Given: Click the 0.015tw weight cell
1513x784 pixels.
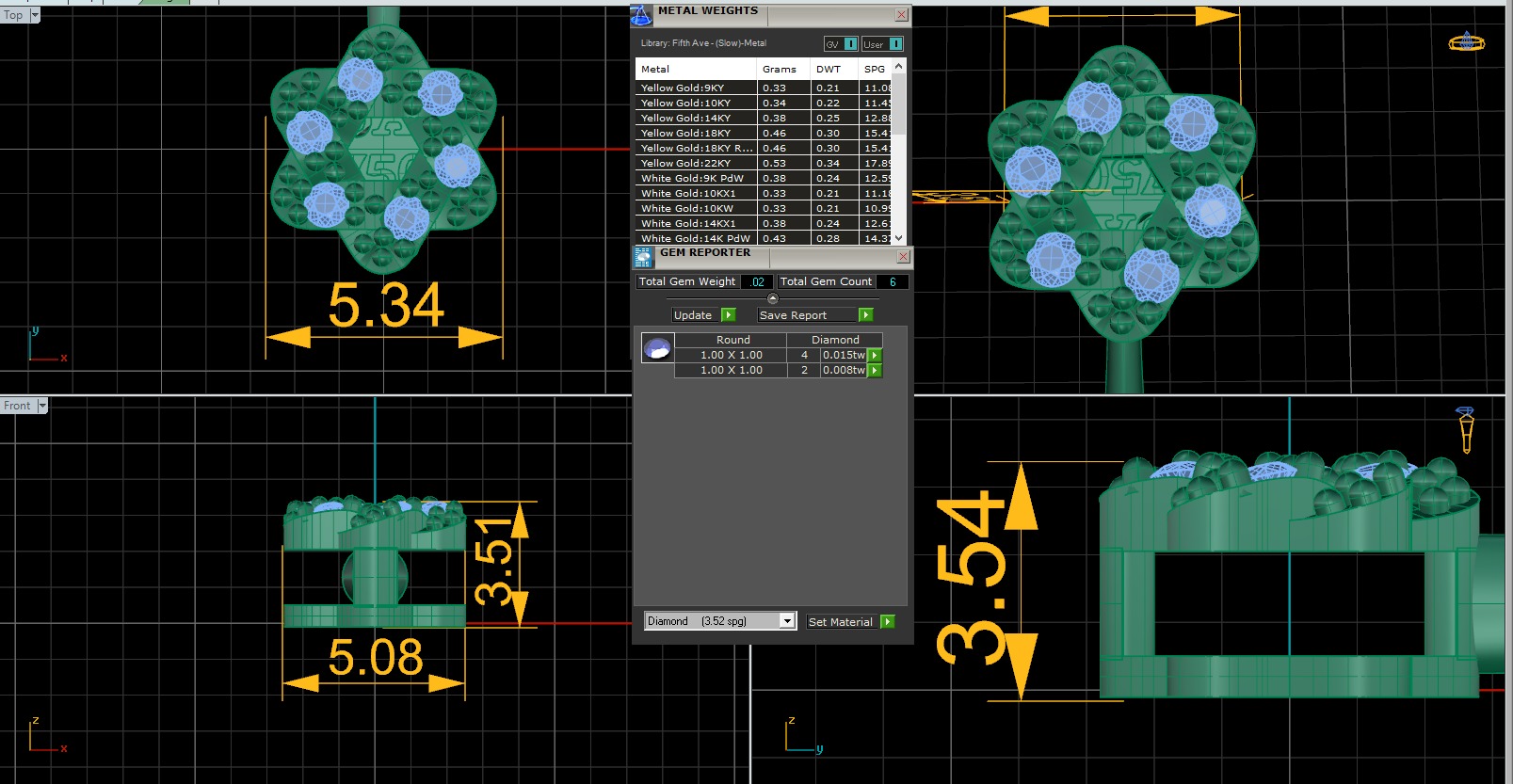Looking at the screenshot, I should (844, 356).
